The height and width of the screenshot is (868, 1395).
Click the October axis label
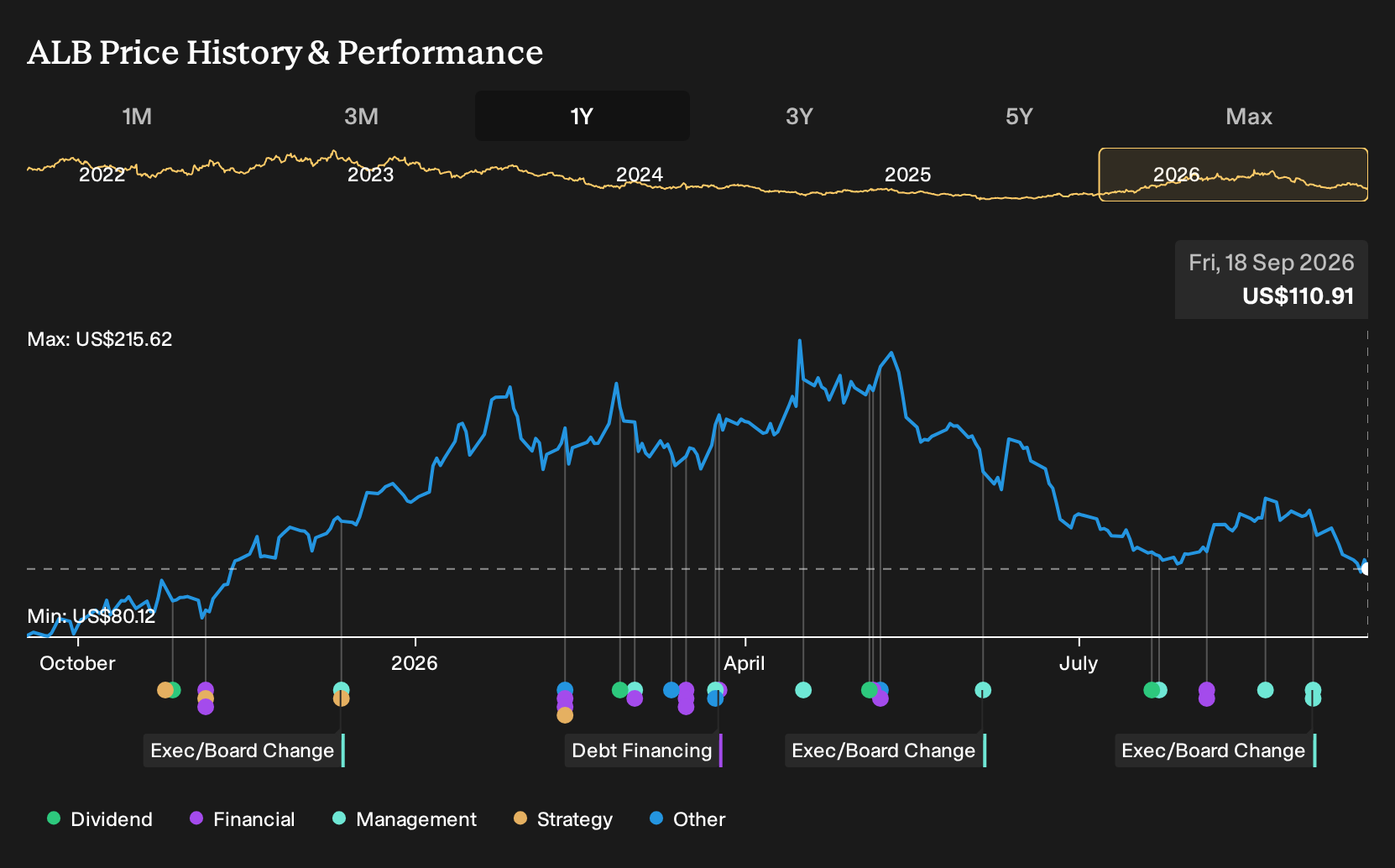(x=77, y=663)
